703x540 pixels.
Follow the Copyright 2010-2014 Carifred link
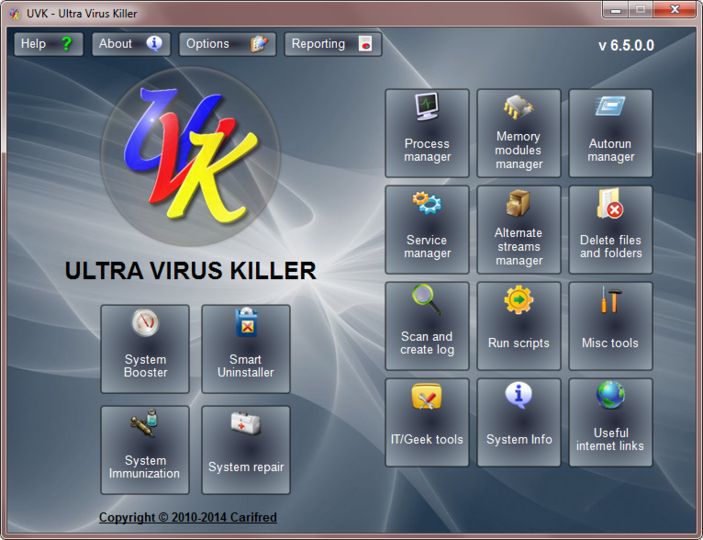pyautogui.click(x=188, y=517)
